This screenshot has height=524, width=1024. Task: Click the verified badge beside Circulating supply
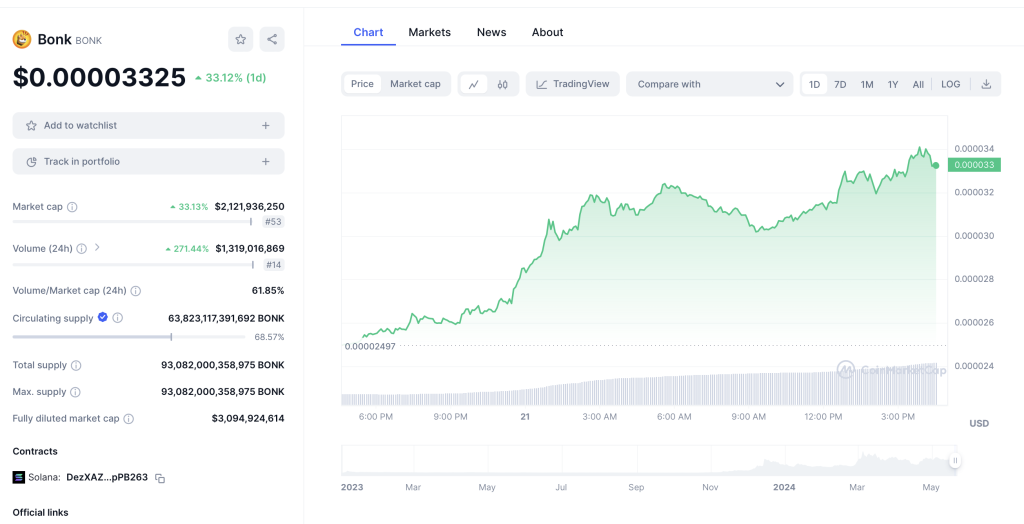[103, 317]
